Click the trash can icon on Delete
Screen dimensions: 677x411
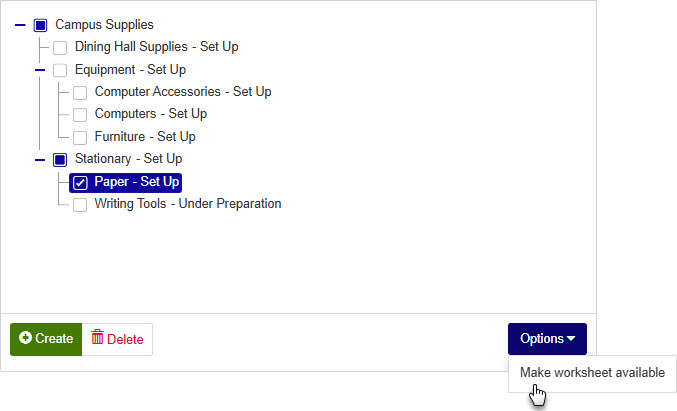97,338
